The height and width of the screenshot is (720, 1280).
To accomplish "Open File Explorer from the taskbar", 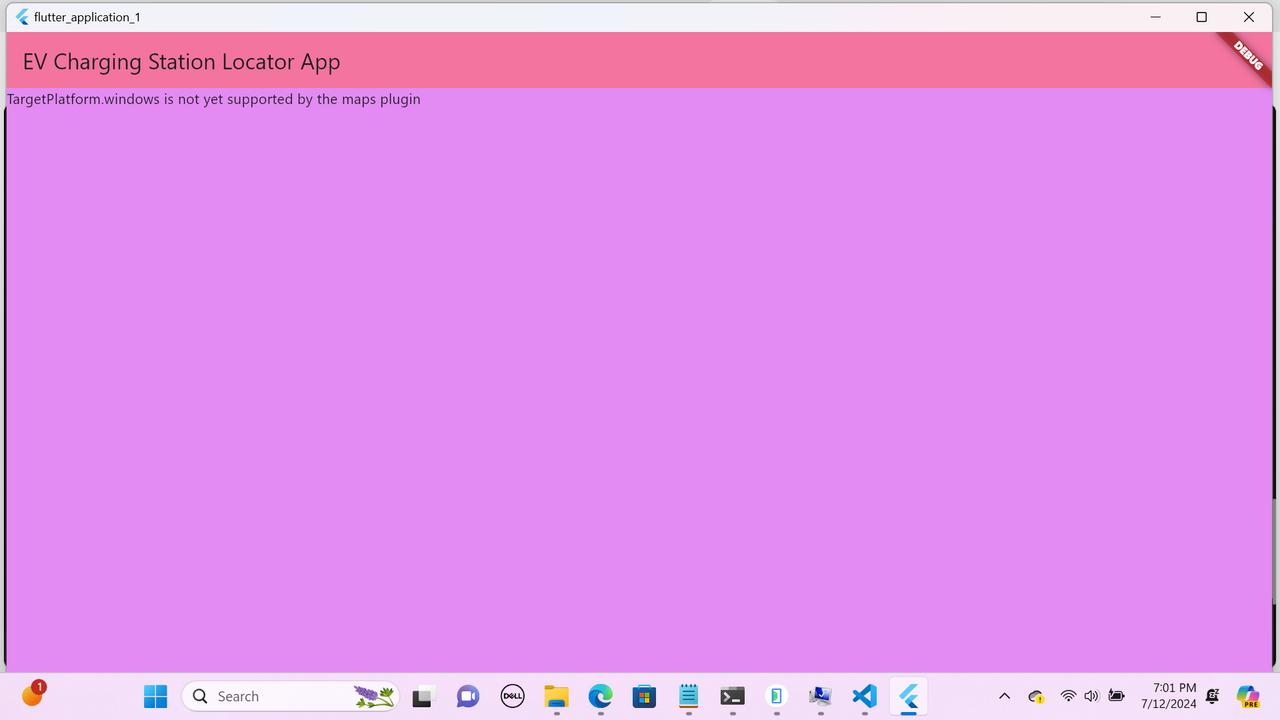I will 556,696.
